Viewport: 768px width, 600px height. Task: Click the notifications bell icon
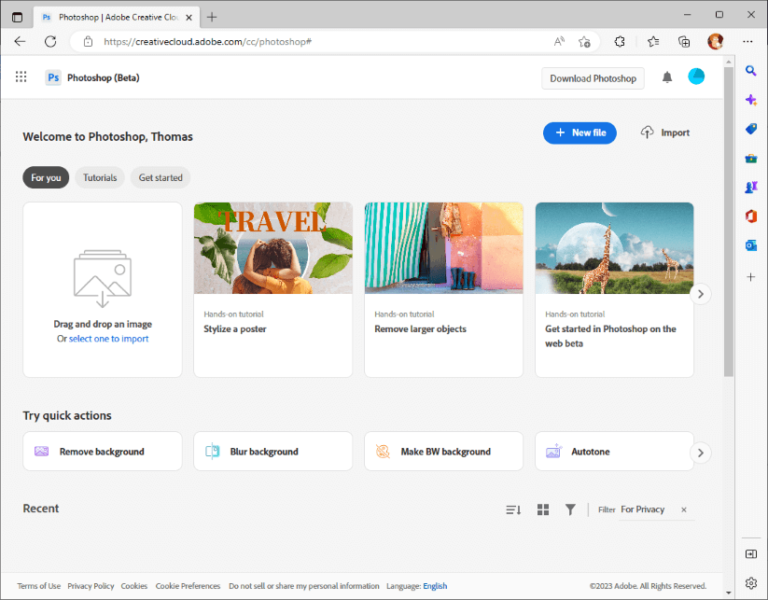(667, 78)
